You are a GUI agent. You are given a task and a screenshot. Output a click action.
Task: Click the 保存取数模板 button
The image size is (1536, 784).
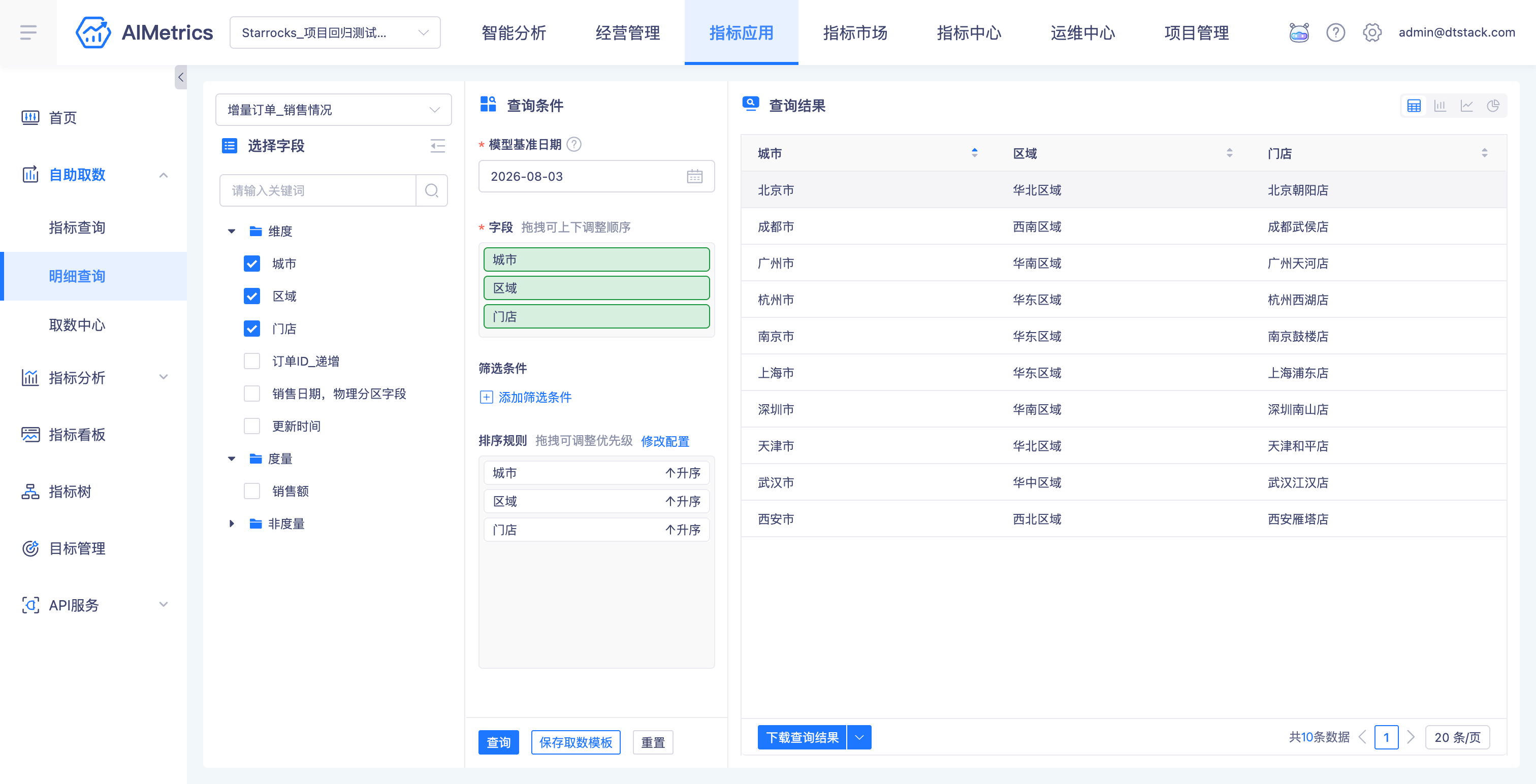575,742
